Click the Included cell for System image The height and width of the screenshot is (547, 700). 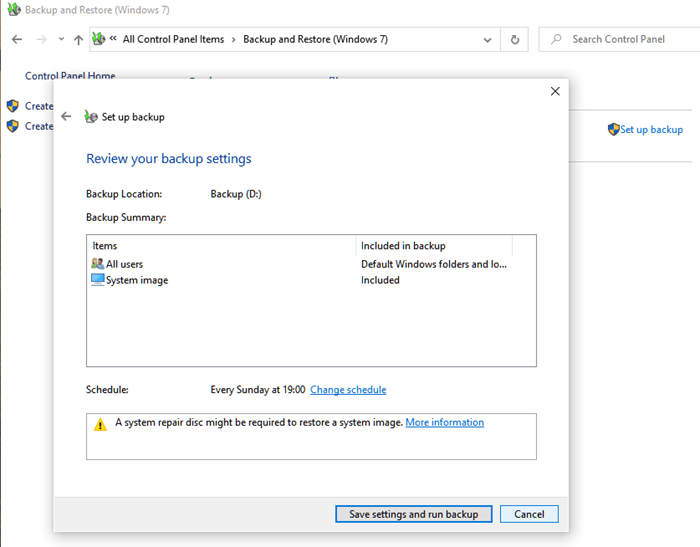(x=380, y=280)
